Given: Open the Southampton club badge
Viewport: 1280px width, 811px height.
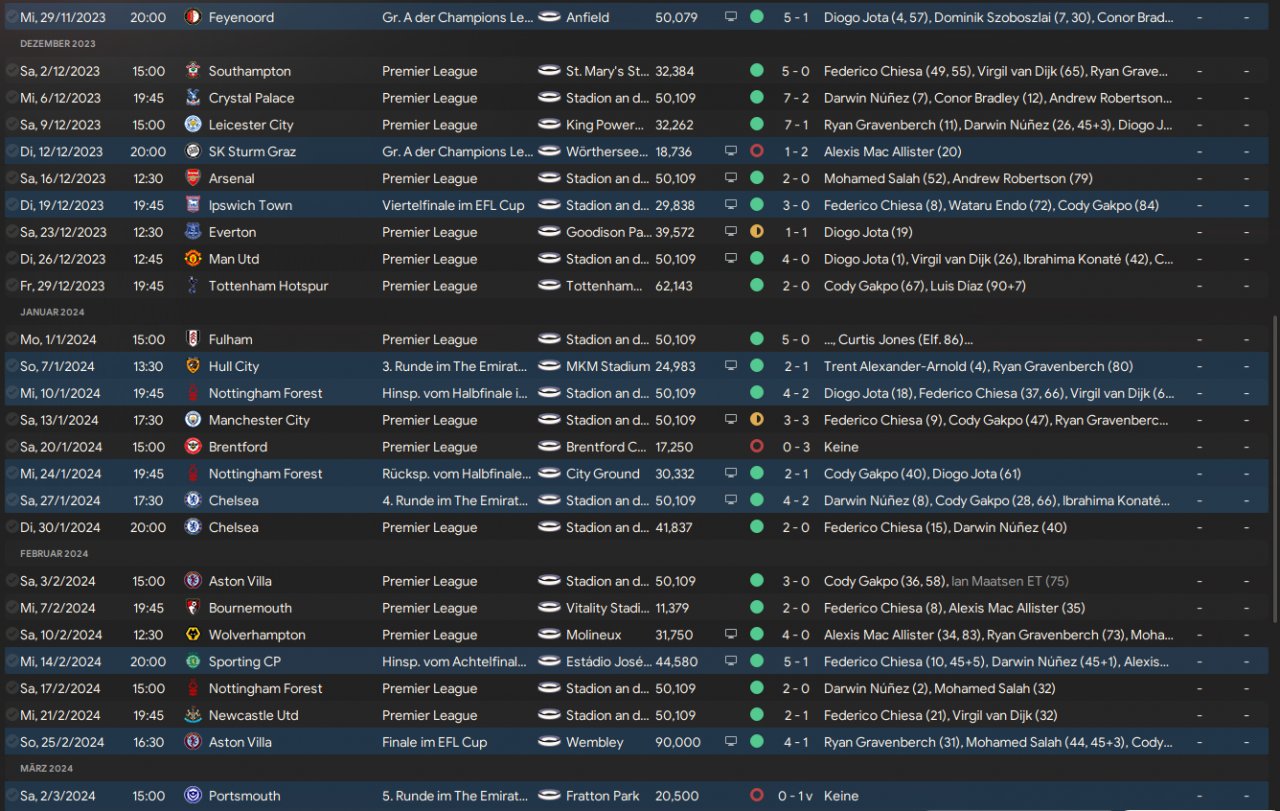Looking at the screenshot, I should 193,71.
